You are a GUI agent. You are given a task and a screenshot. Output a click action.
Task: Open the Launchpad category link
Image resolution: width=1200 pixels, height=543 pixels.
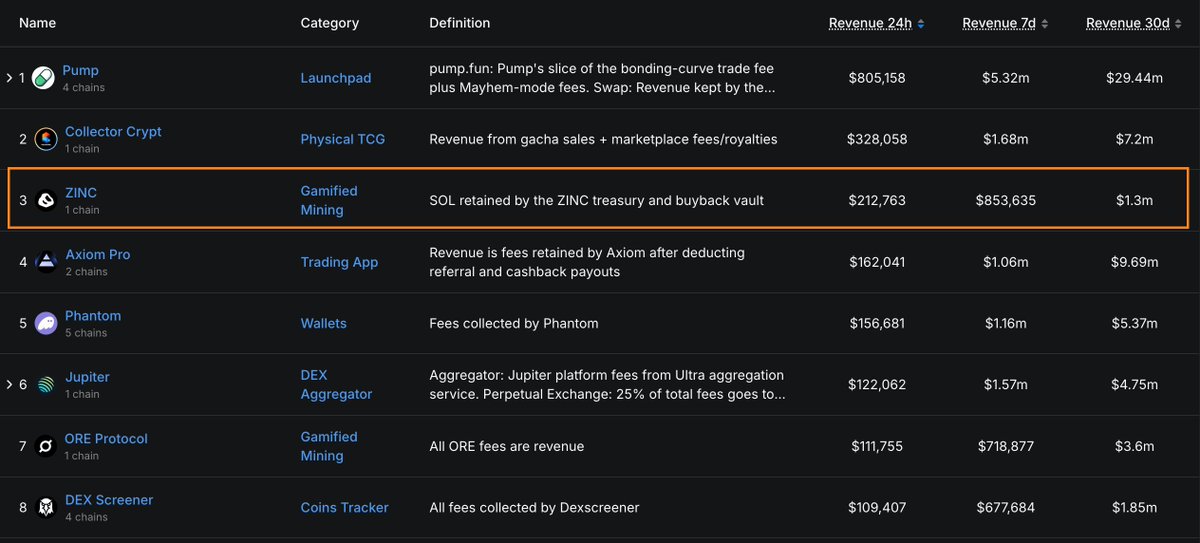click(x=336, y=78)
